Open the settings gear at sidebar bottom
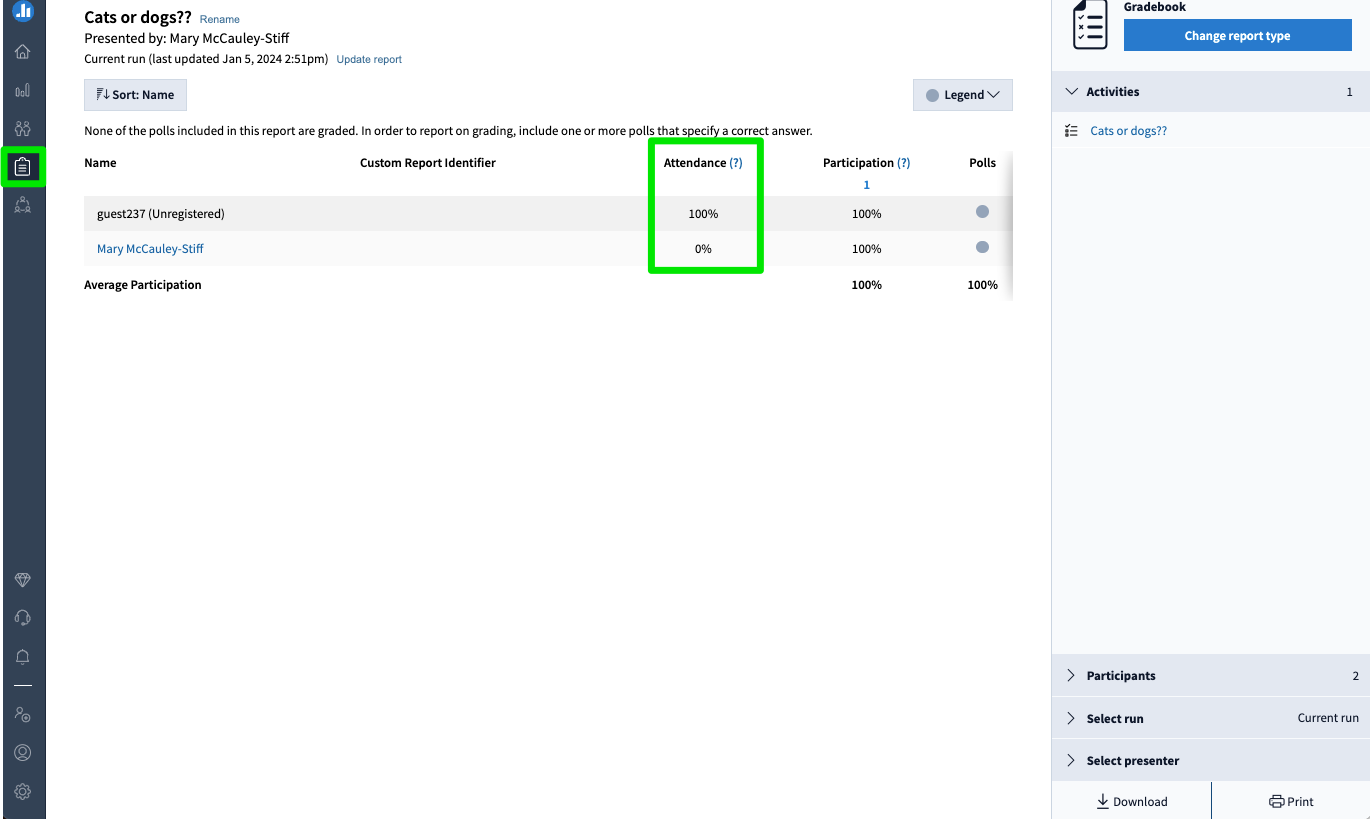 (x=22, y=790)
